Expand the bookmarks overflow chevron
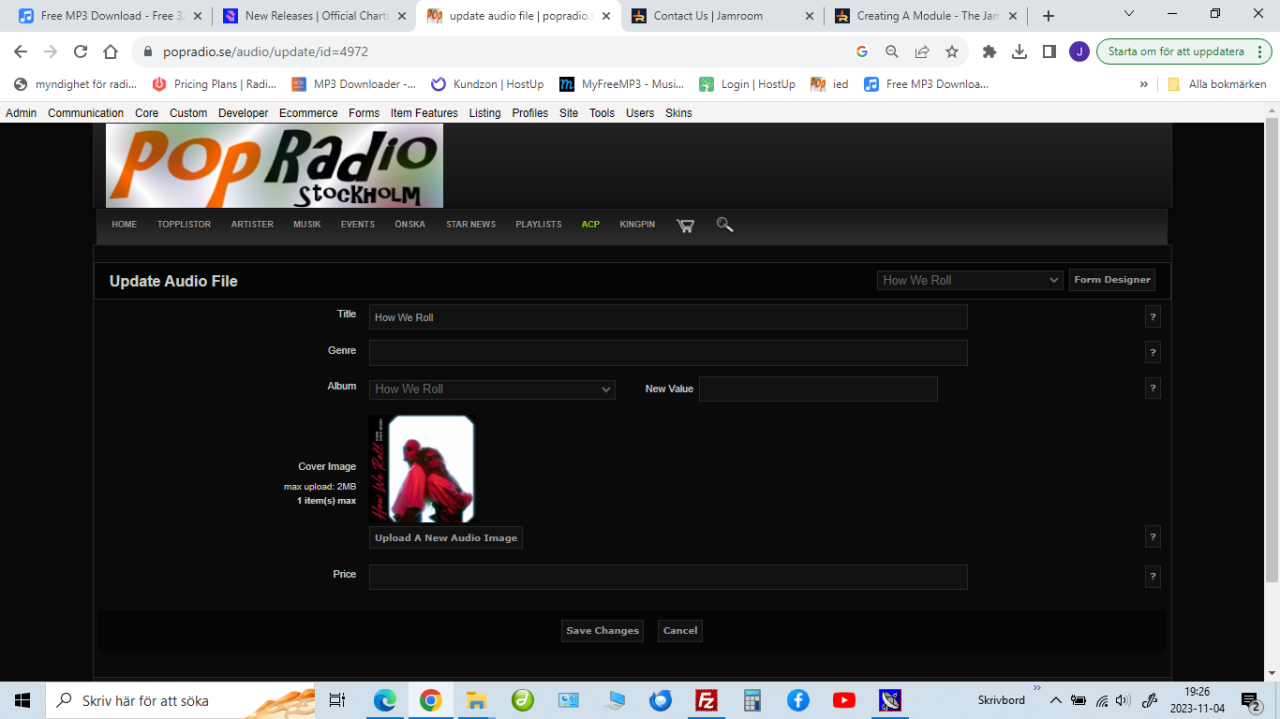Screen dimensions: 1280x719 [x=1143, y=84]
